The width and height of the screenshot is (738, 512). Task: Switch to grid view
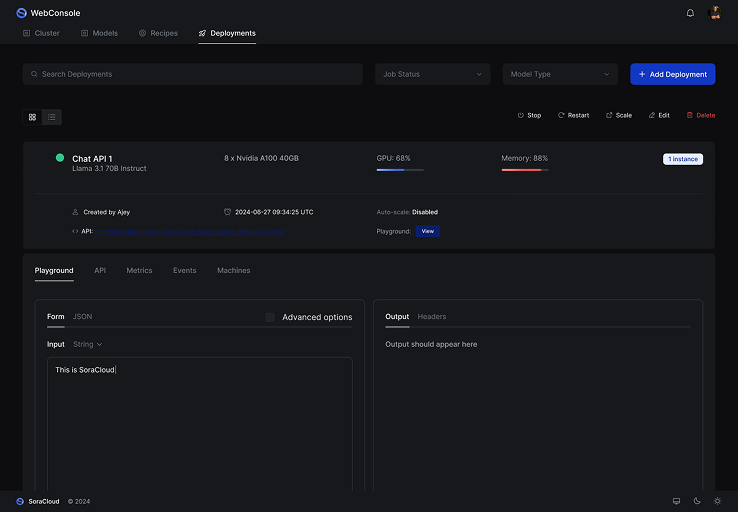(x=32, y=117)
